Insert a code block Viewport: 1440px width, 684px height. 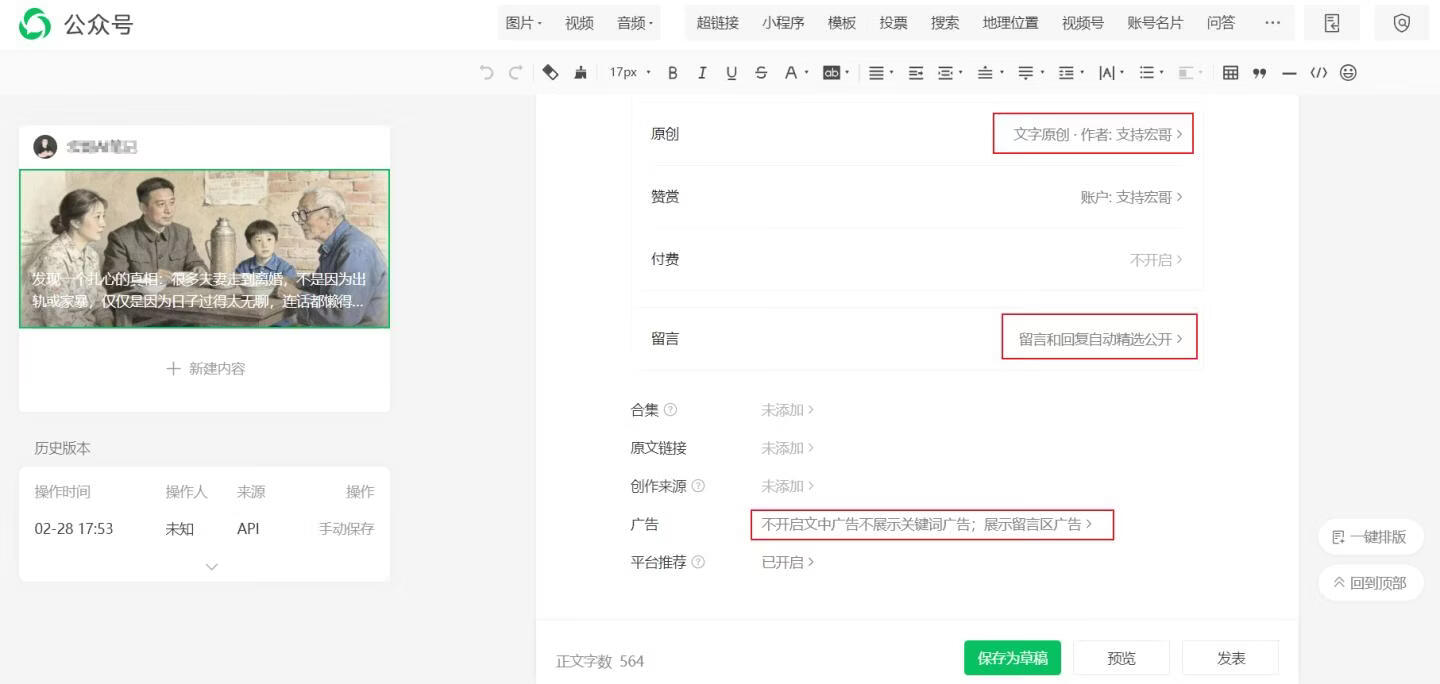click(x=1318, y=72)
